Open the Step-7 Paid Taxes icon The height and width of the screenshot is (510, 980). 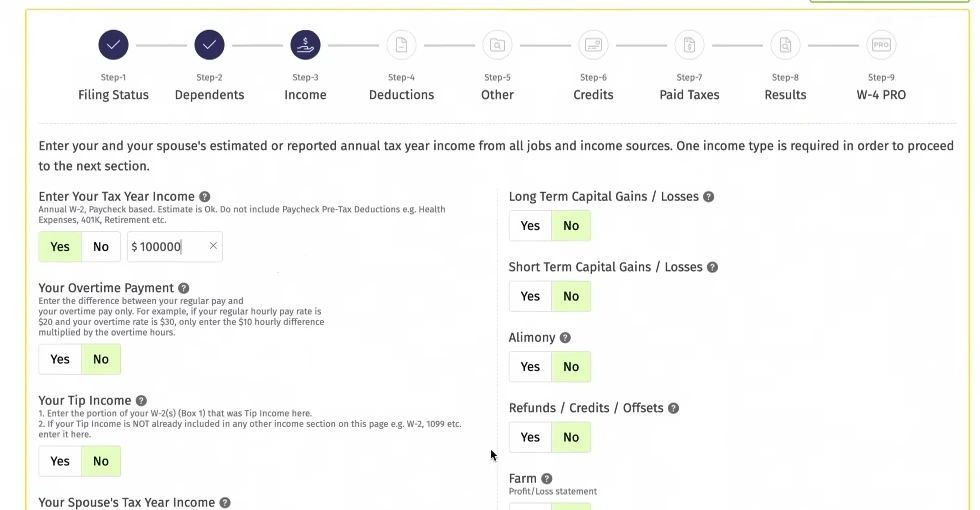click(689, 45)
